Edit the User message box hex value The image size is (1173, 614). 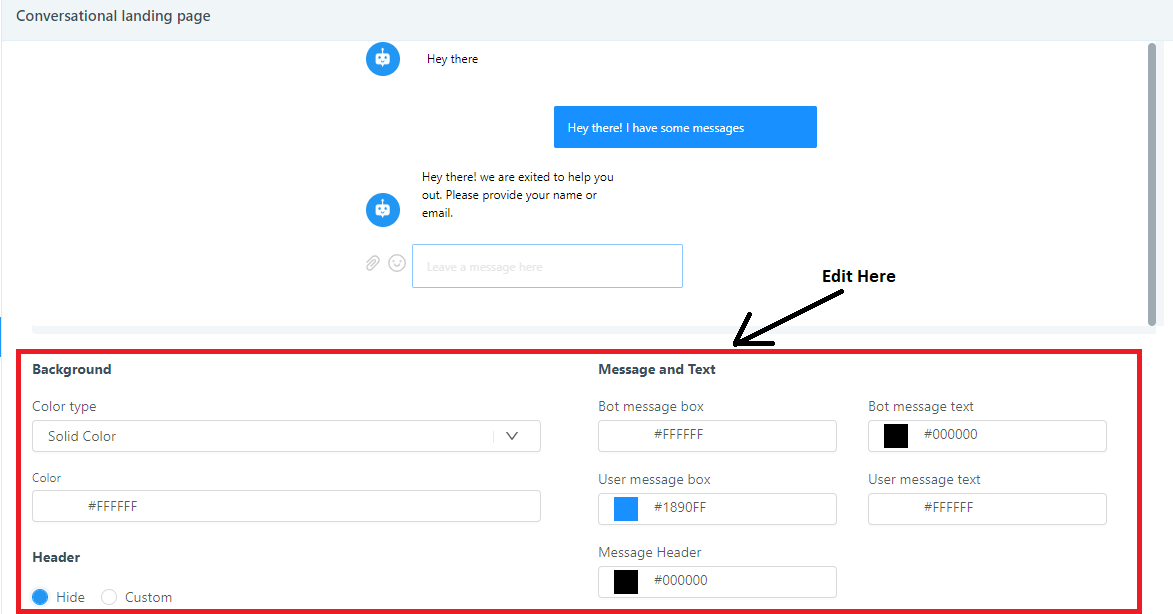coord(717,509)
